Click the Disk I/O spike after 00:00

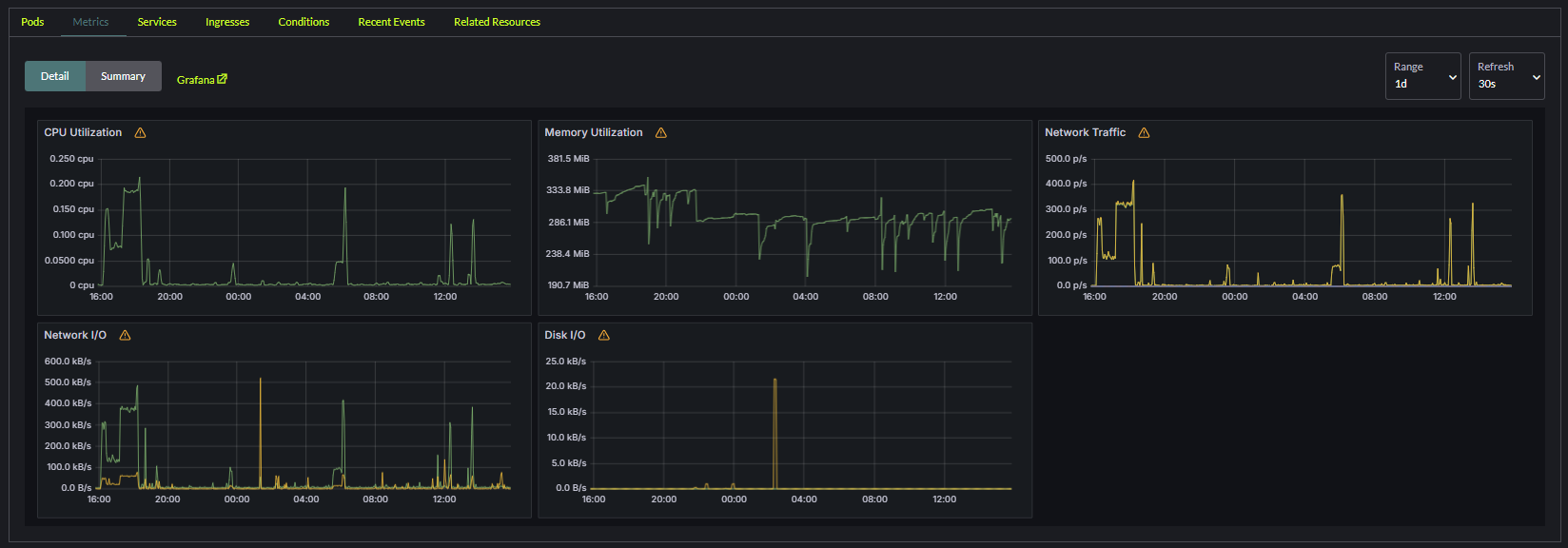coord(775,433)
